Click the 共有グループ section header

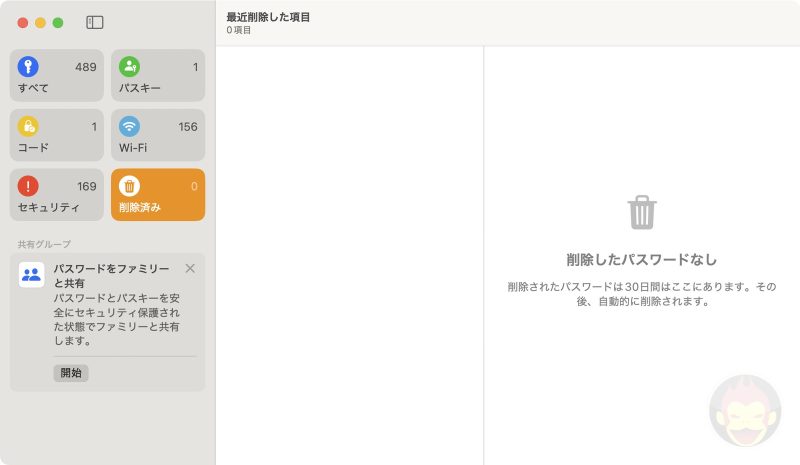click(44, 244)
